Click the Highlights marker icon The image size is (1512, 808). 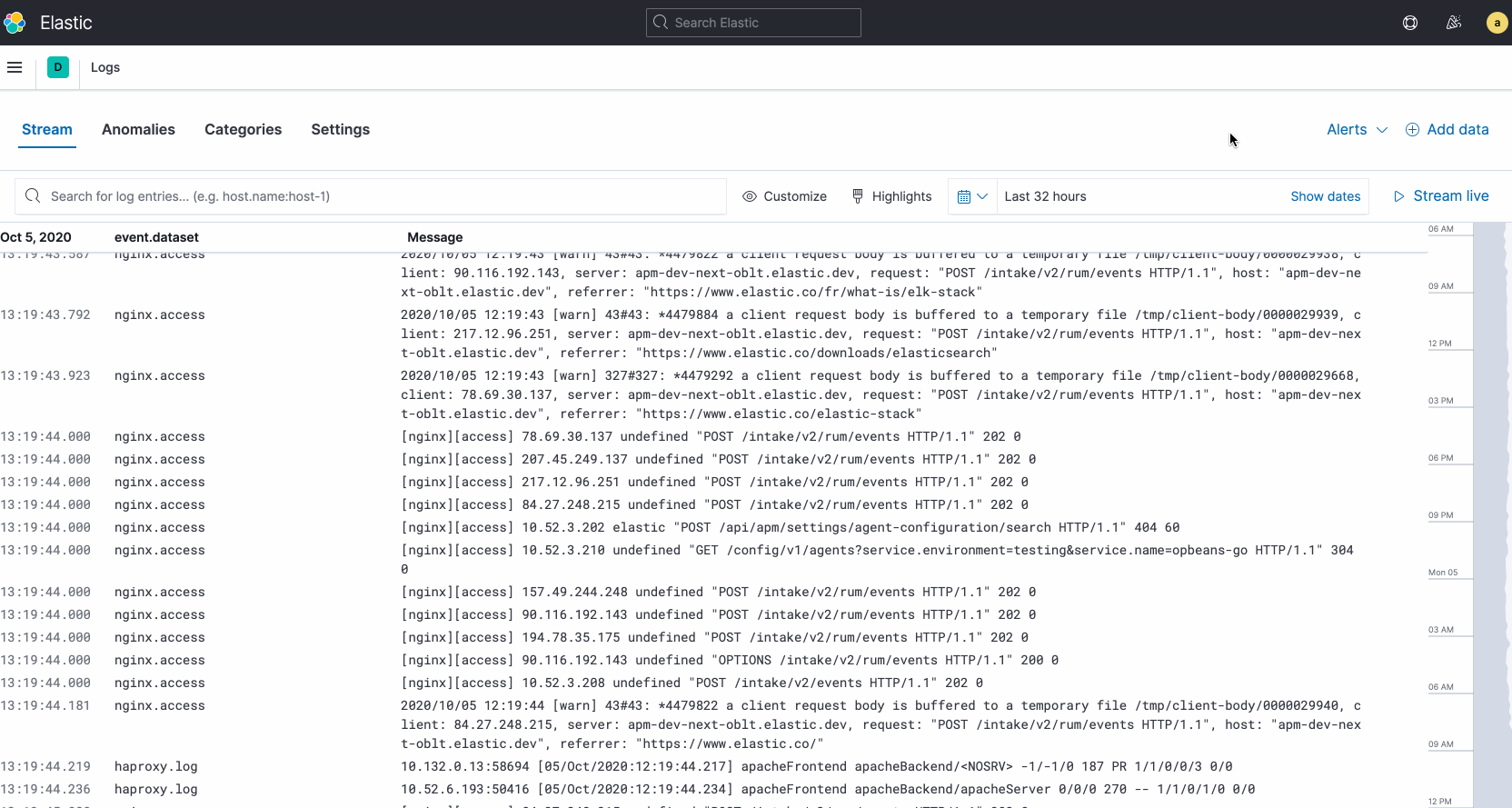coord(858,196)
